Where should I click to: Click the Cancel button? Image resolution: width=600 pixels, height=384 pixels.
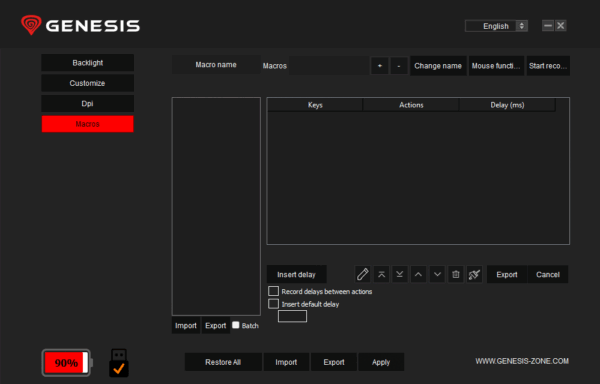click(548, 274)
